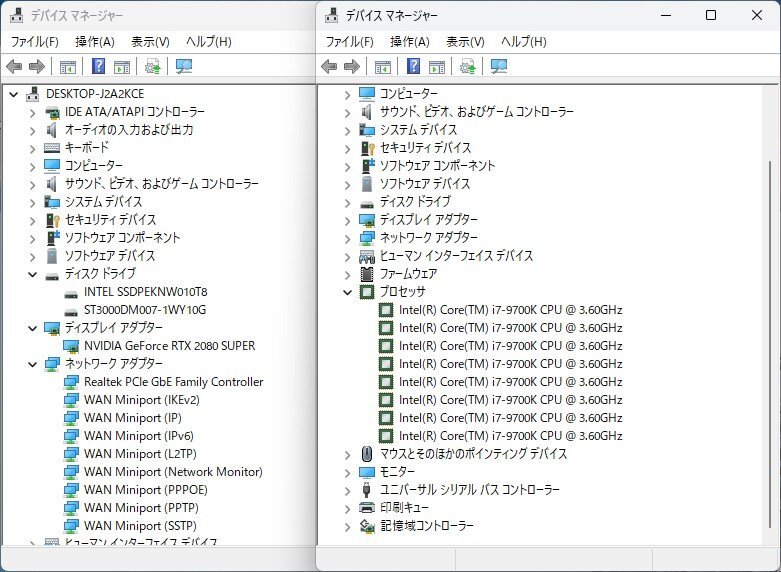Maximize the right Device Manager window
Image resolution: width=781 pixels, height=572 pixels.
(711, 15)
